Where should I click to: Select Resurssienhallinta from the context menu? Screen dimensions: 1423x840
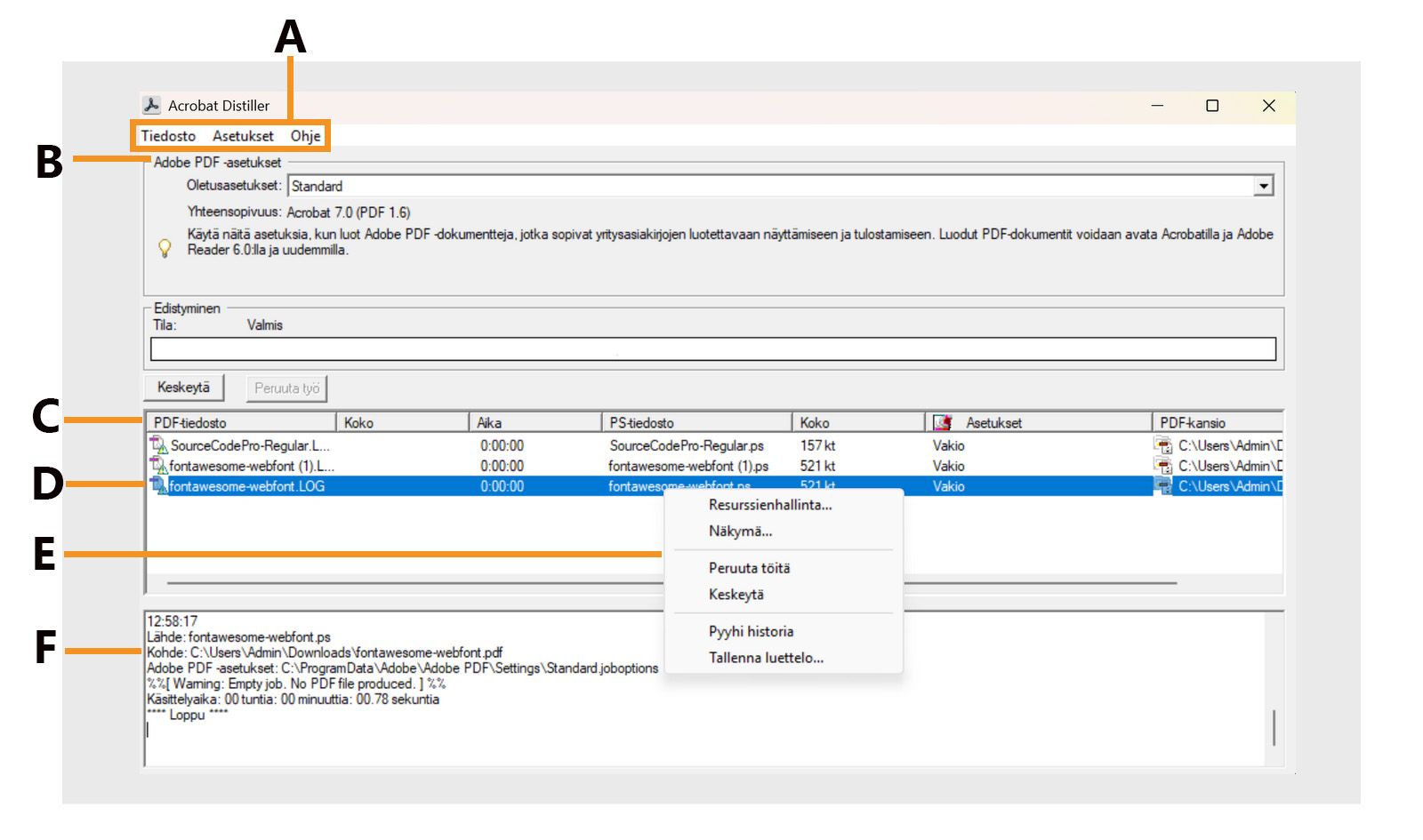(x=770, y=503)
